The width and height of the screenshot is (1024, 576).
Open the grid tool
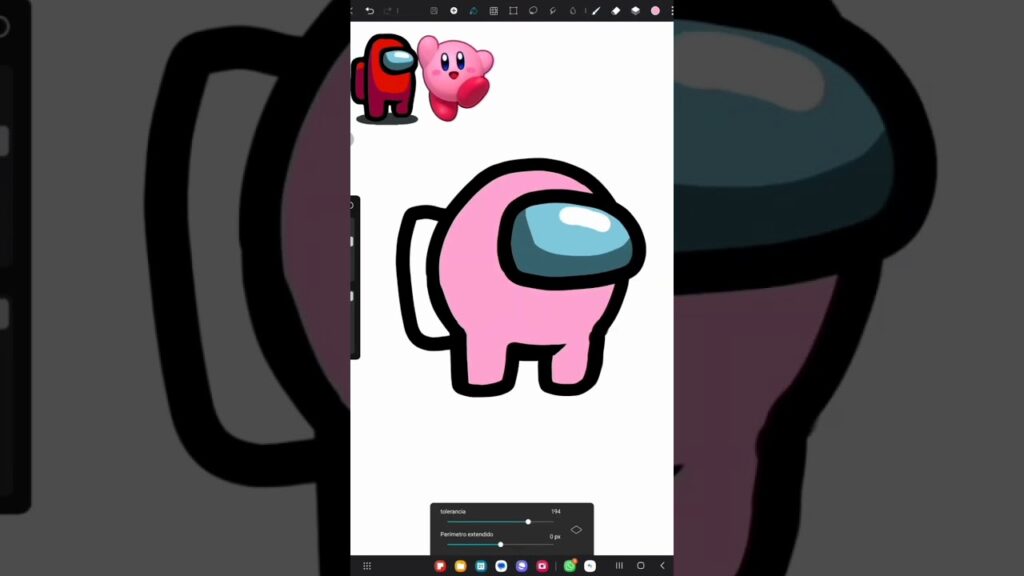(494, 11)
